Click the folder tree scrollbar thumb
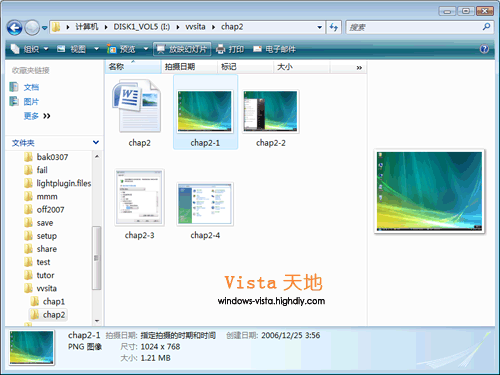This screenshot has width=500, height=375. tap(96, 258)
